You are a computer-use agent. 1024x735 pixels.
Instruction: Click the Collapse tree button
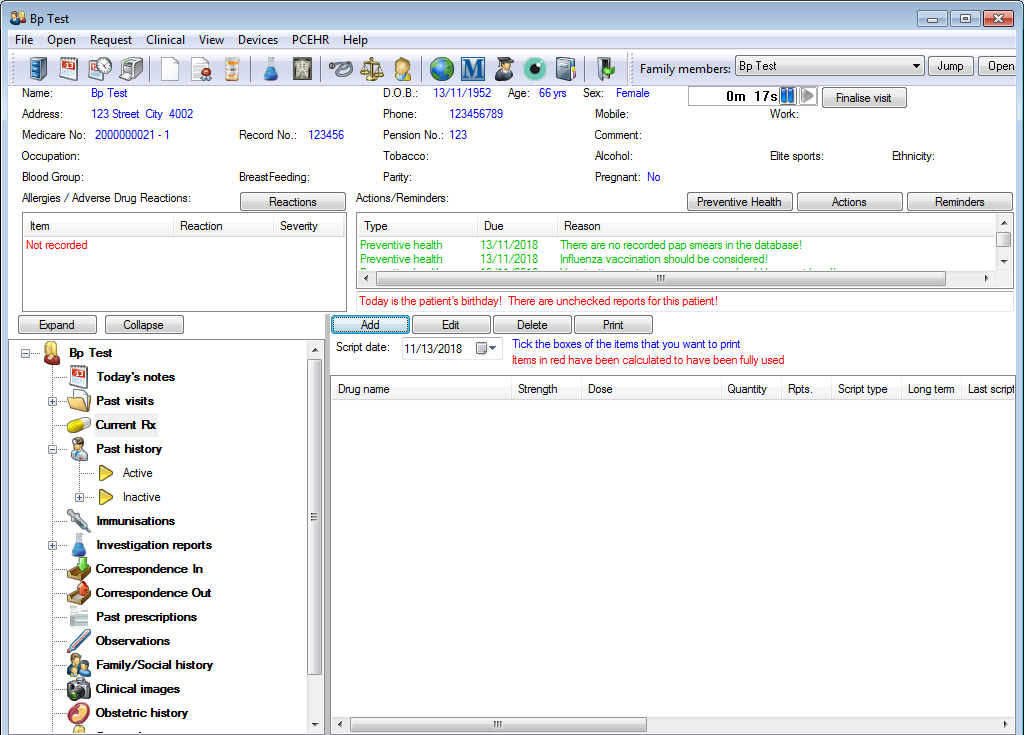tap(144, 325)
